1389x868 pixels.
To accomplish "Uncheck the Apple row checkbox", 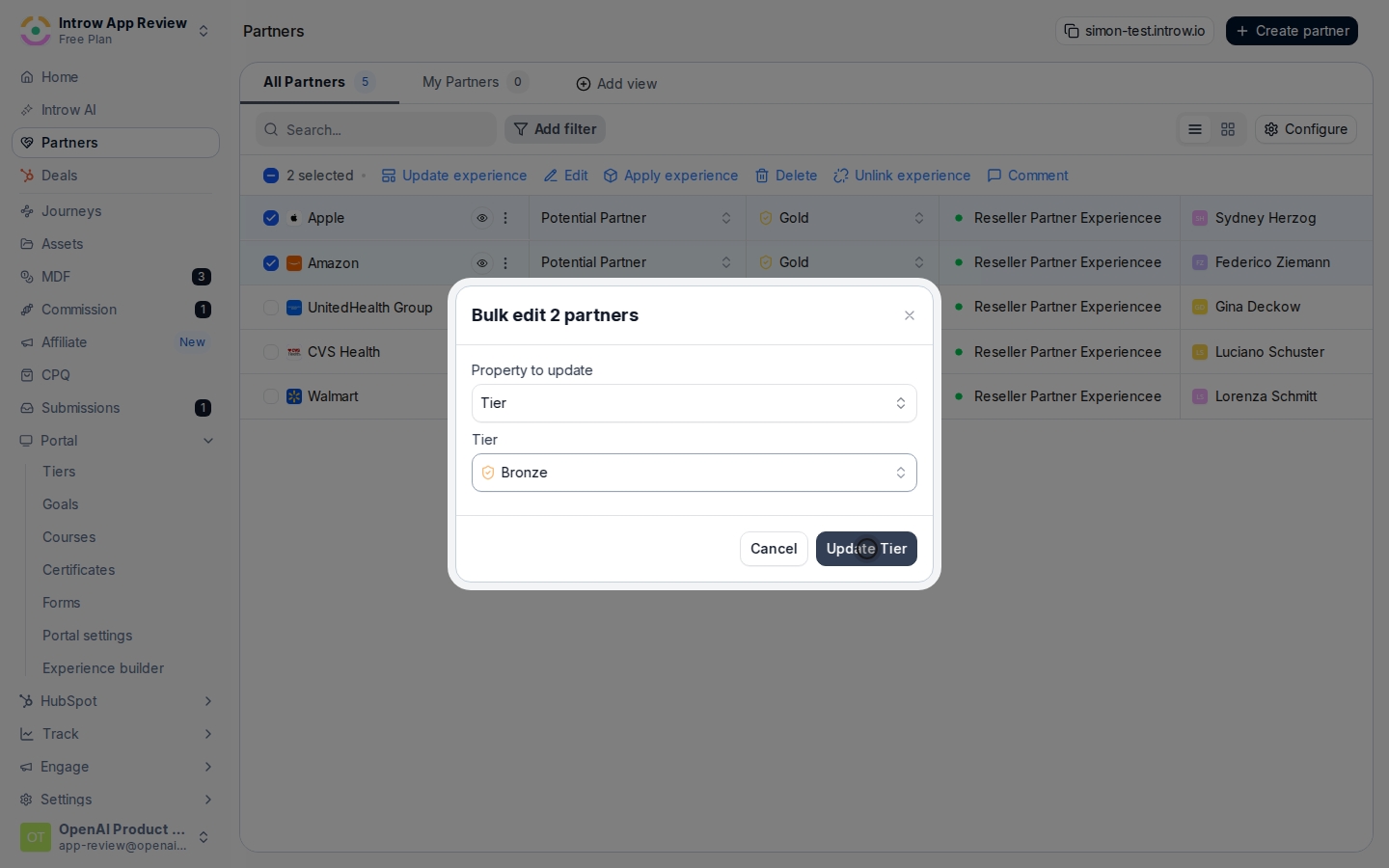I will pyautogui.click(x=271, y=218).
